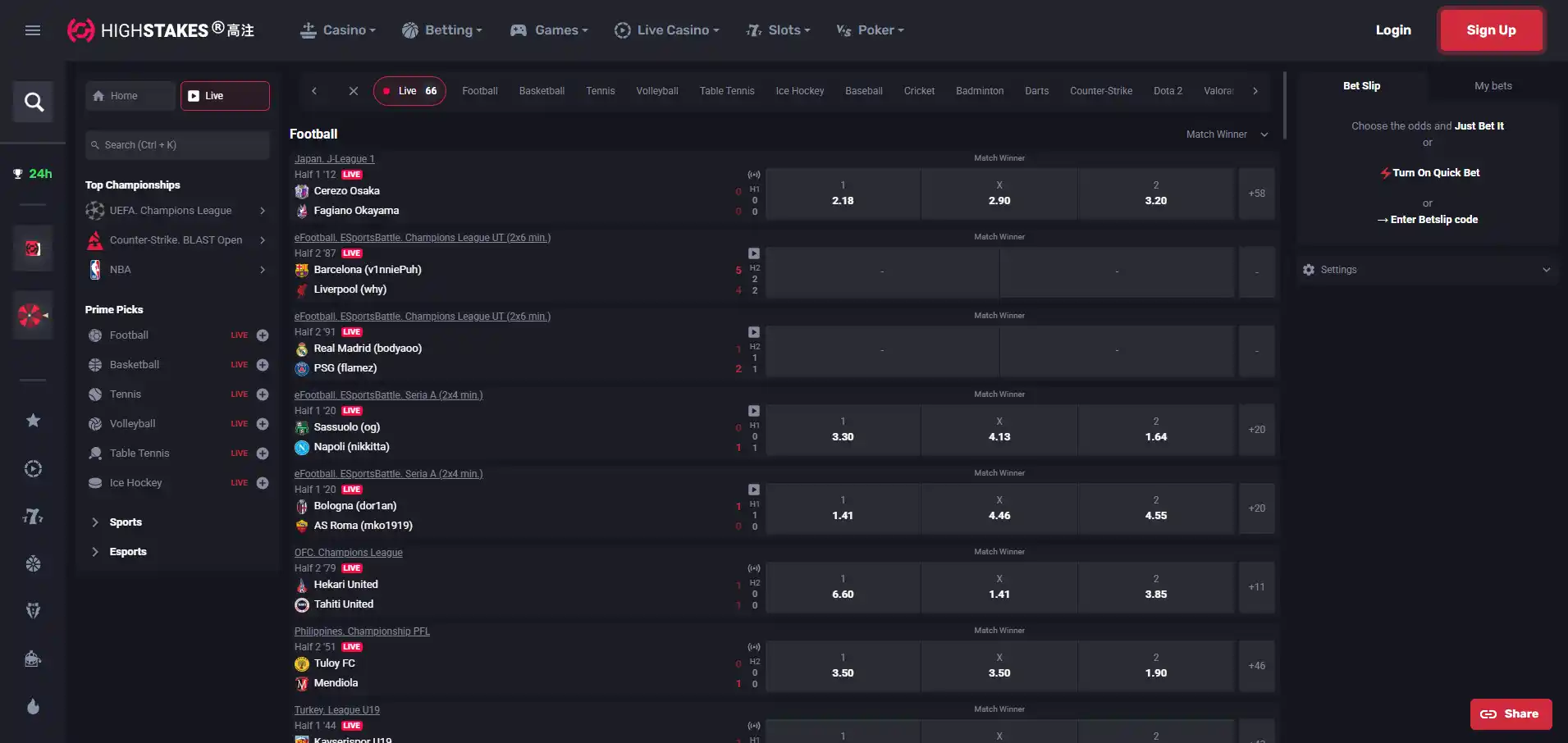This screenshot has height=743, width=1568.
Task: Open the Live section button in sidebar
Action: pos(225,96)
